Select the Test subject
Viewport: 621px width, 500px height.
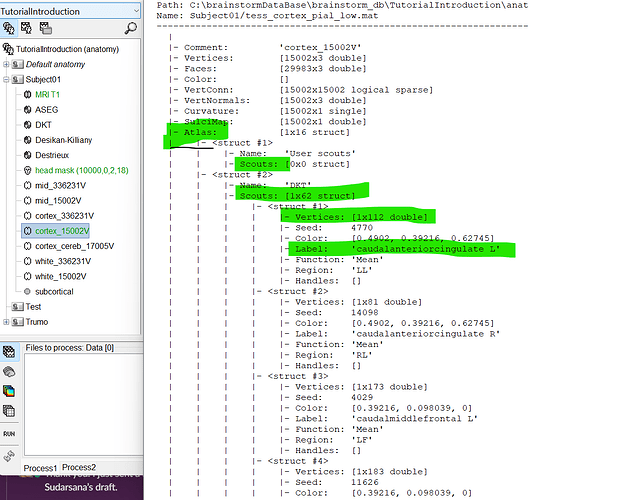click(x=33, y=307)
